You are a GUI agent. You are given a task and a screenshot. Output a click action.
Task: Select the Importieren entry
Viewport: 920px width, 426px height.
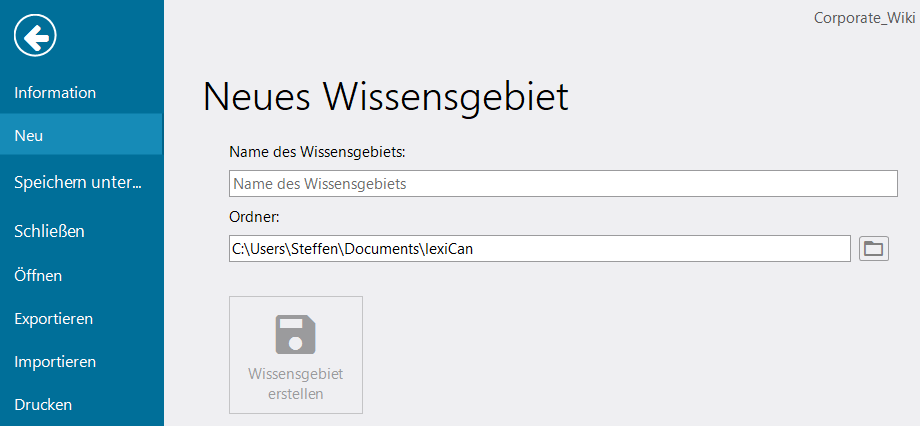(55, 361)
